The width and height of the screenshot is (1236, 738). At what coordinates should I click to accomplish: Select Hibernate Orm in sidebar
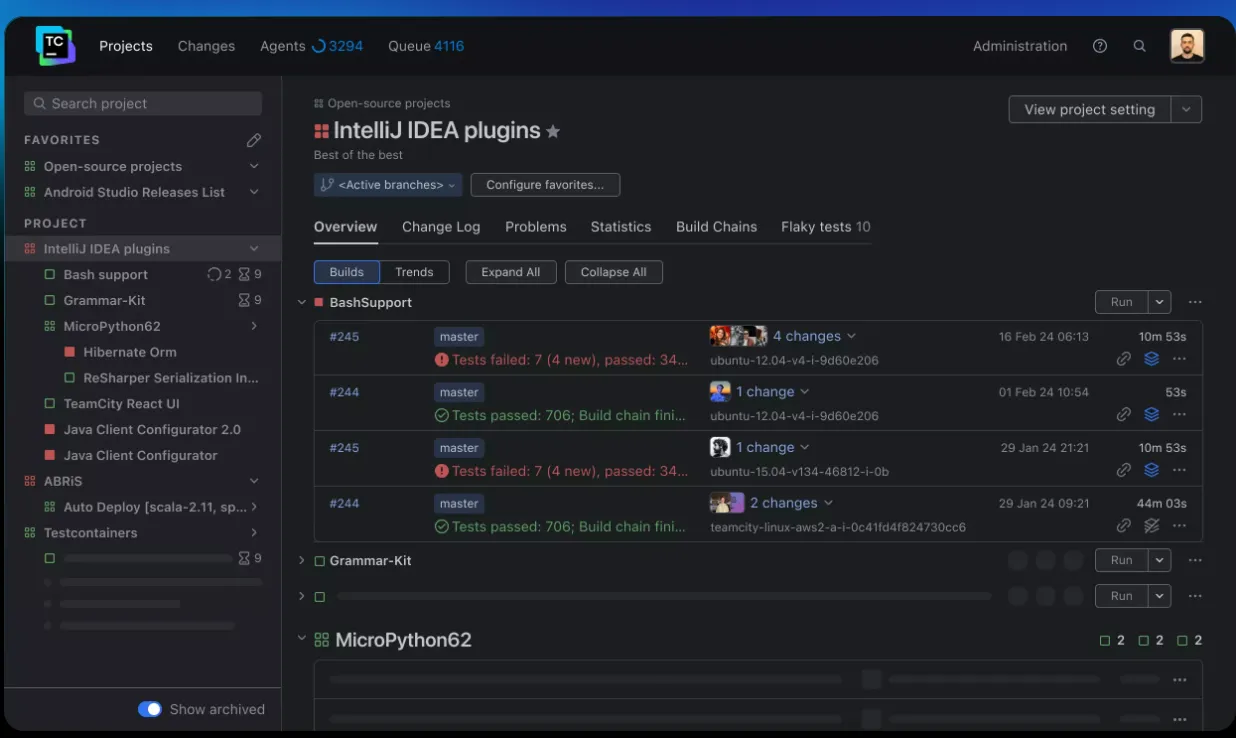[130, 352]
